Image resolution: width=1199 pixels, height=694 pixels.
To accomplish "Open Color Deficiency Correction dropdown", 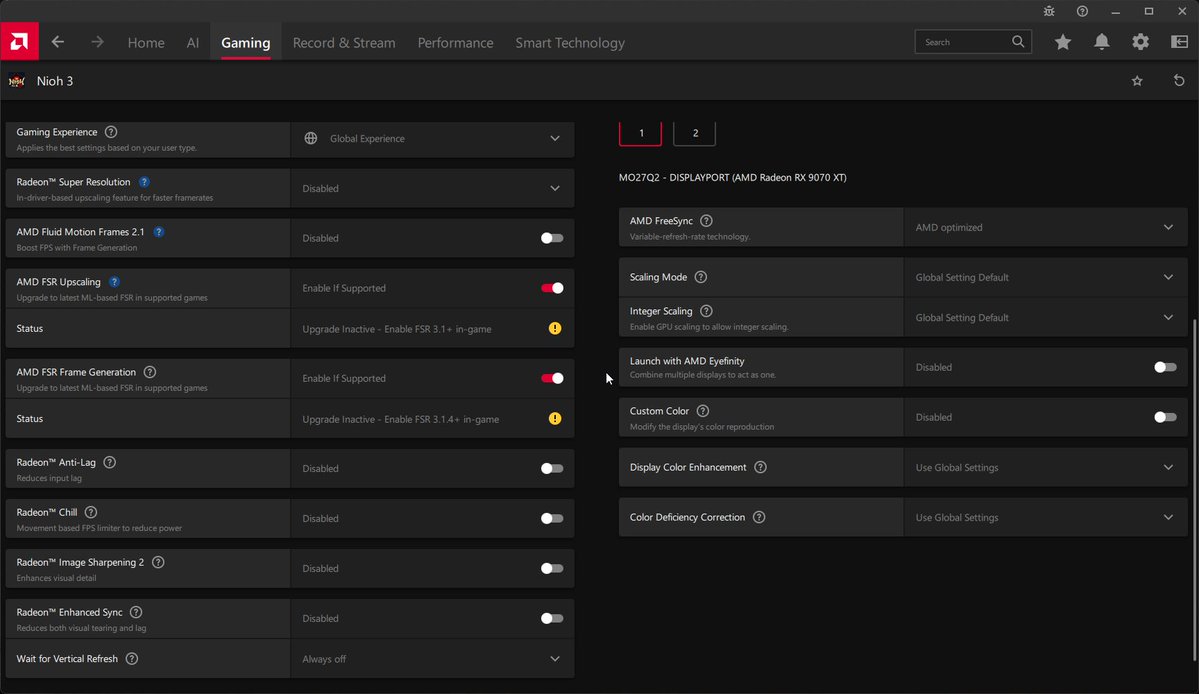I will coord(1045,517).
